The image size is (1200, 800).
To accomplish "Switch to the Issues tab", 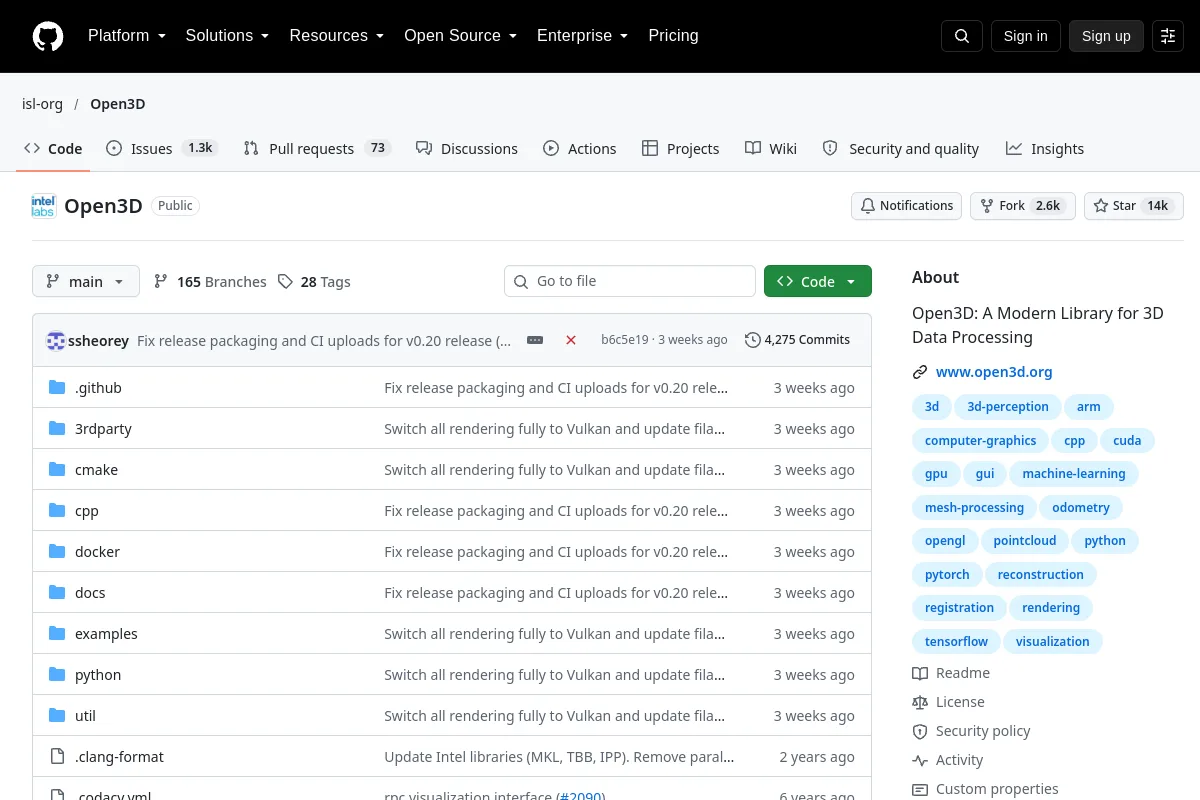I will point(160,149).
